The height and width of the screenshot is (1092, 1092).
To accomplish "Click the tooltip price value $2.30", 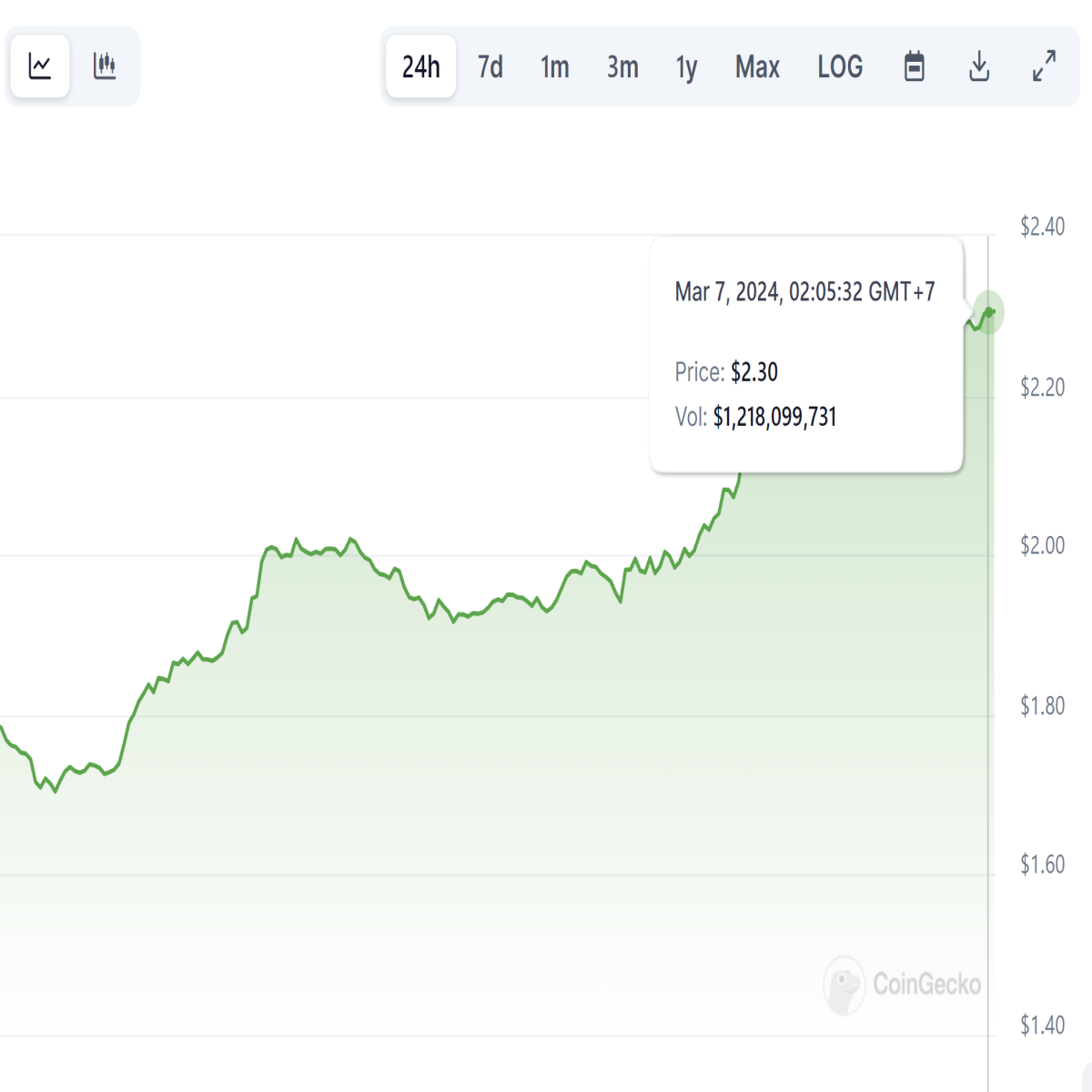I will coord(754,372).
